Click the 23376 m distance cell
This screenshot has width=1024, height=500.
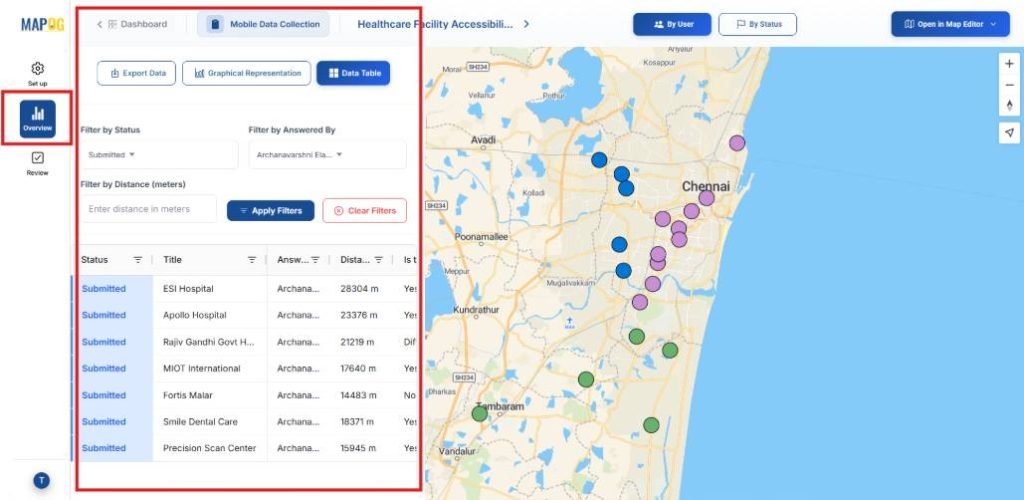(x=359, y=315)
